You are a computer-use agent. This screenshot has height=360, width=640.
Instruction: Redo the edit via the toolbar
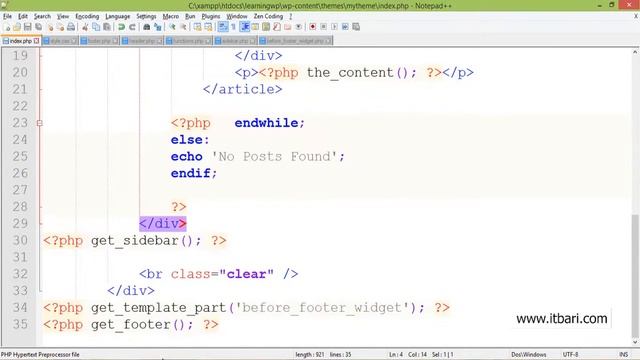click(132, 27)
